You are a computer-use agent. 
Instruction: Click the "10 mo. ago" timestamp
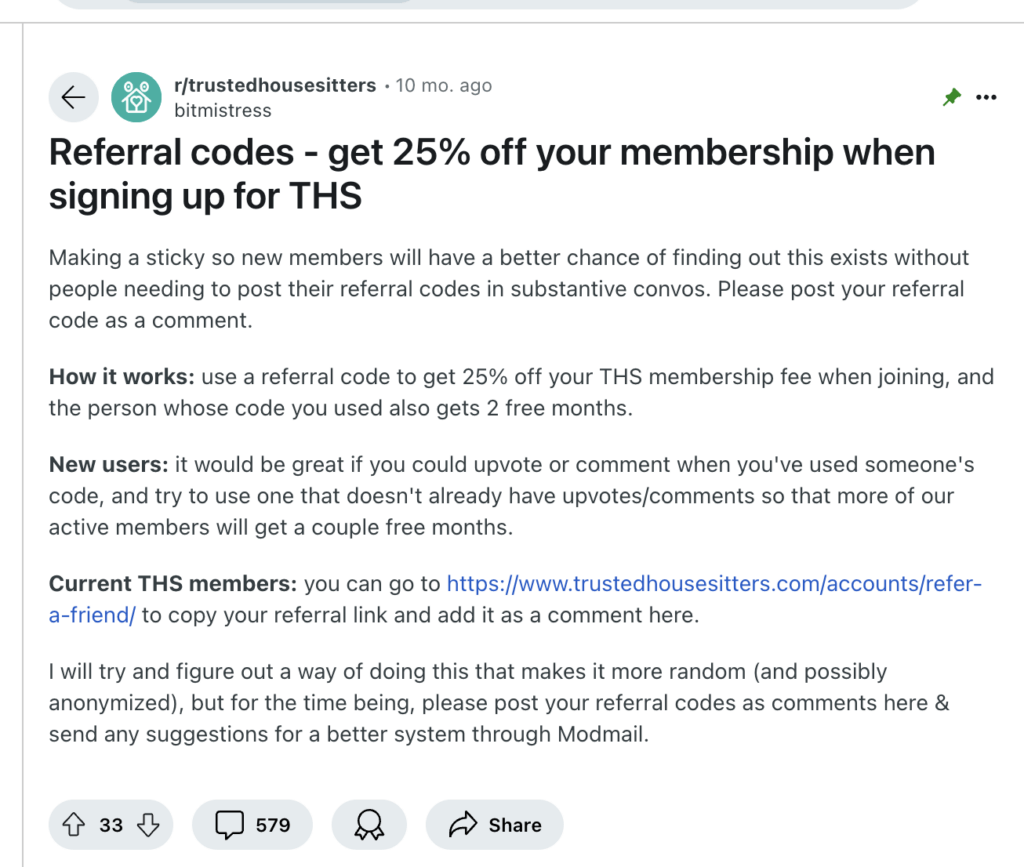point(444,86)
